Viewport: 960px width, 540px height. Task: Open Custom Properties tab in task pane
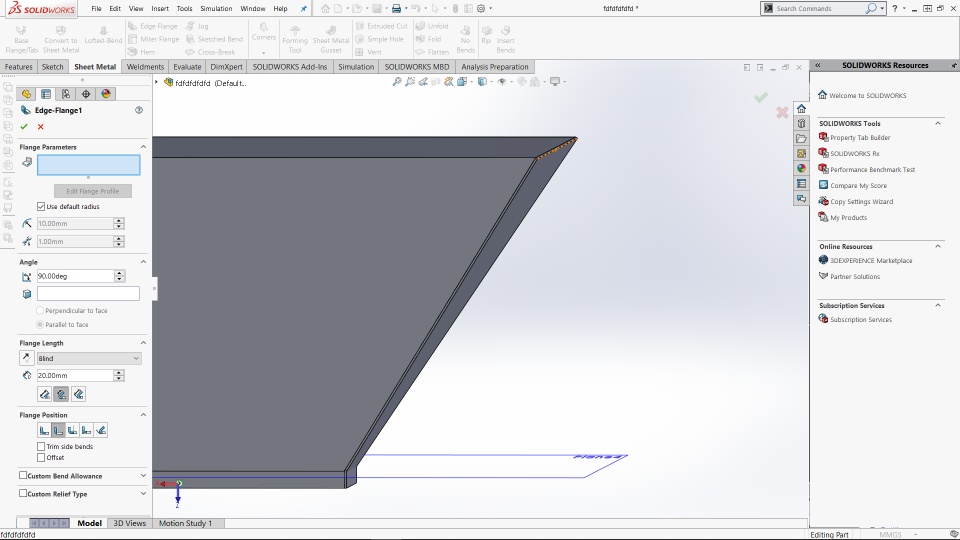coord(801,184)
